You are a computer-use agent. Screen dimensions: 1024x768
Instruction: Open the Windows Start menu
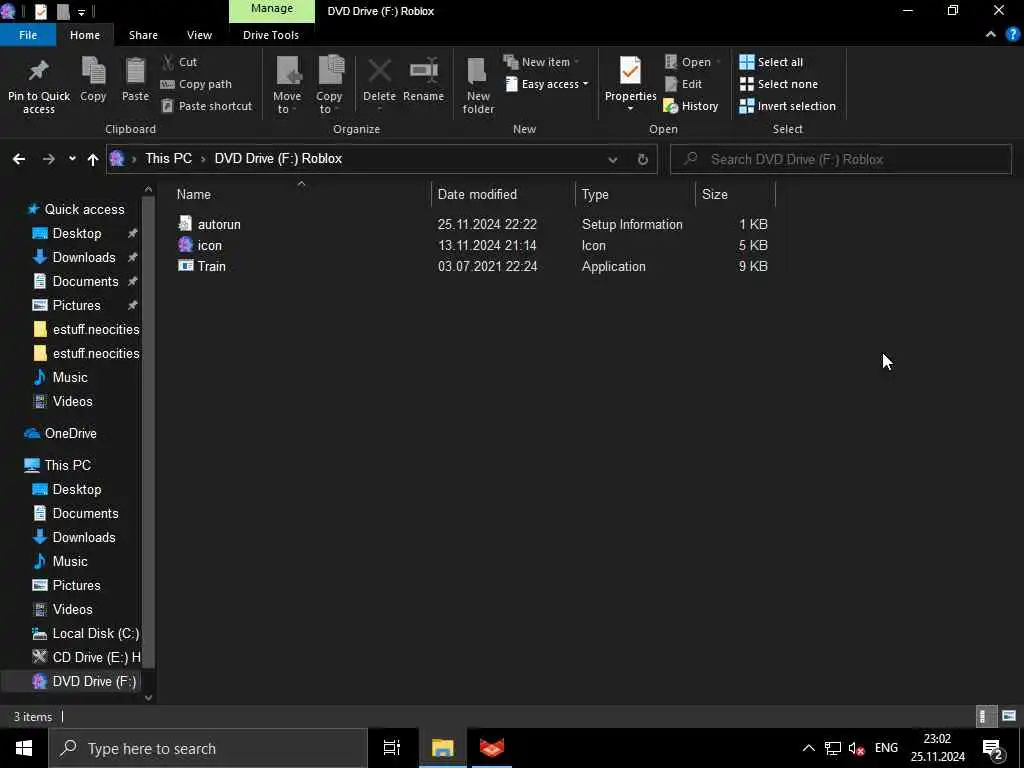pos(24,748)
